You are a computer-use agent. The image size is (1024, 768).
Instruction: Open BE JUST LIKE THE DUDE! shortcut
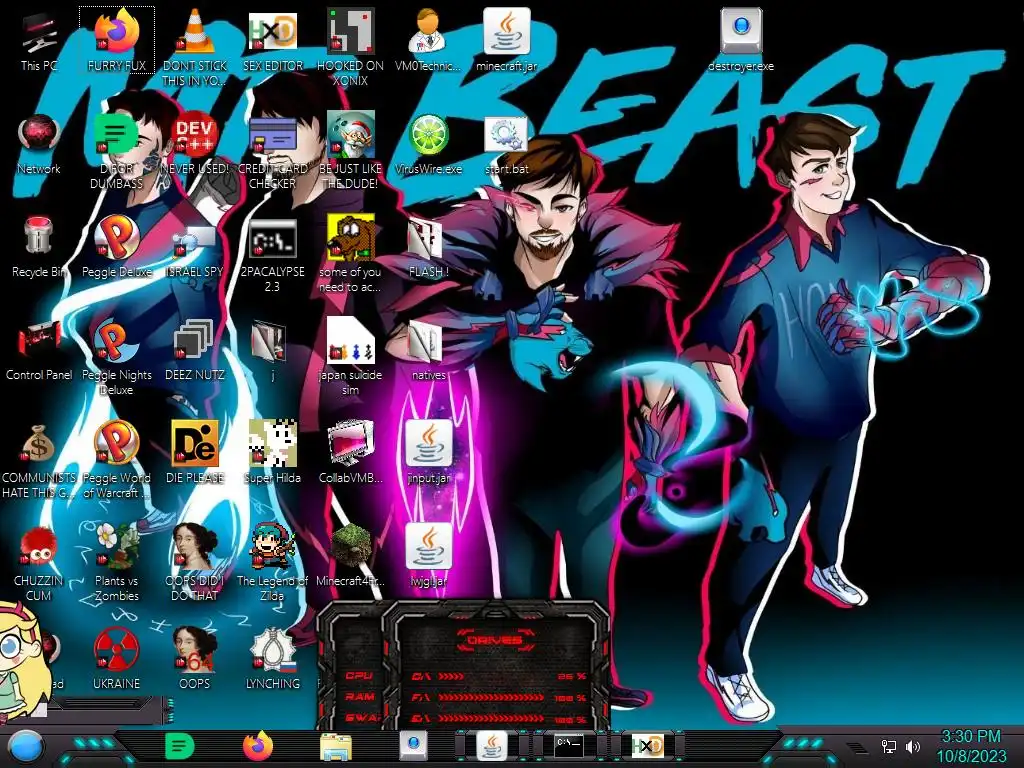point(351,152)
